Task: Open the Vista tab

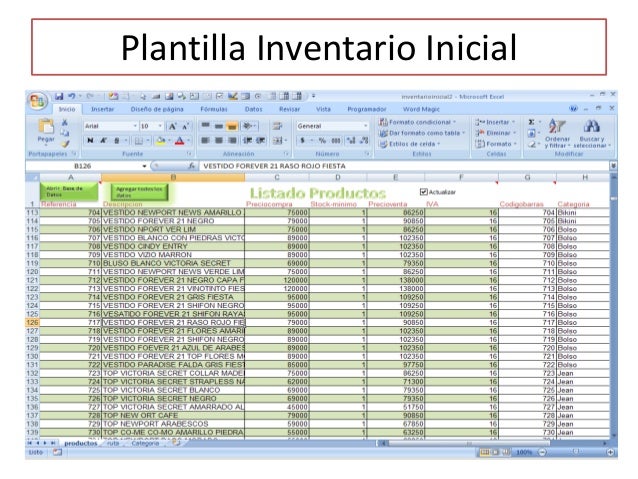Action: click(323, 109)
